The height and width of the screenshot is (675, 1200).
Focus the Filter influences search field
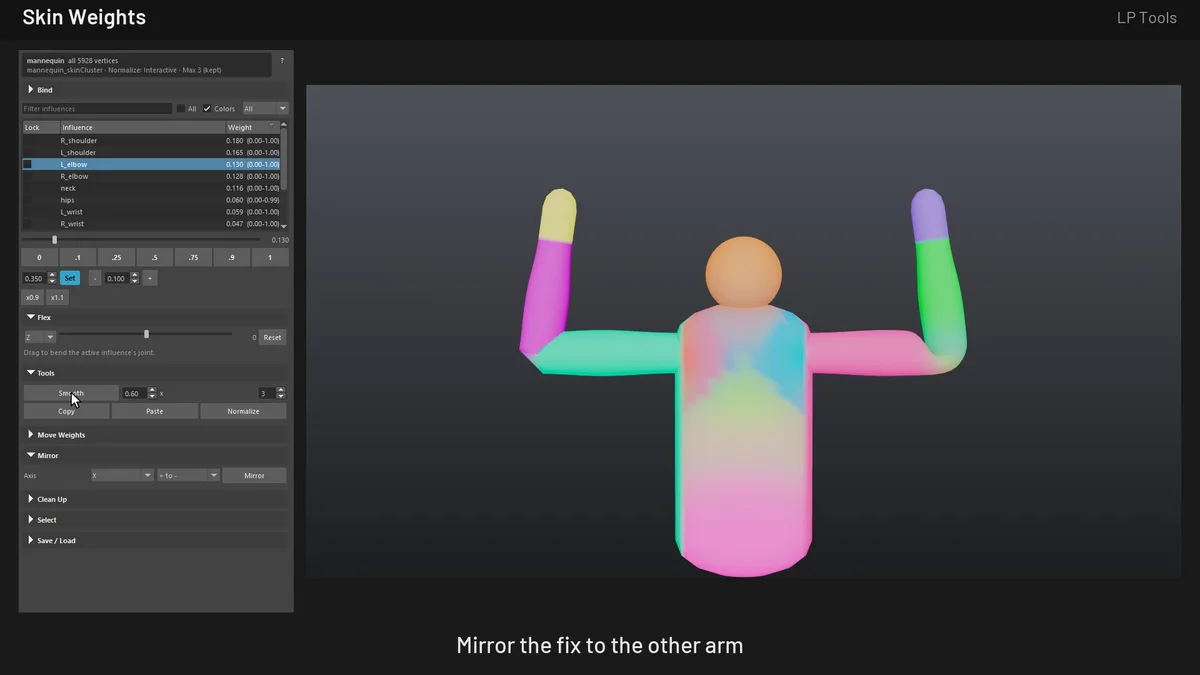(97, 108)
